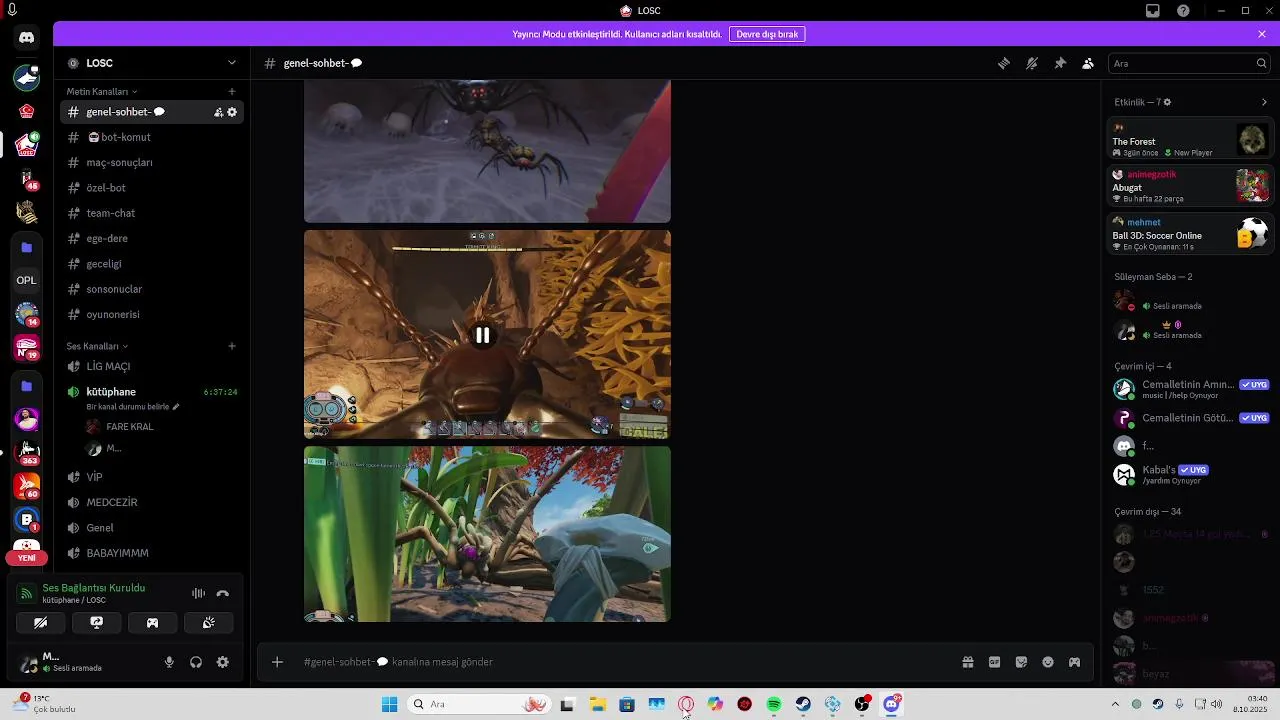Toggle camera on or off
Image resolution: width=1280 pixels, height=720 pixels.
(x=40, y=622)
